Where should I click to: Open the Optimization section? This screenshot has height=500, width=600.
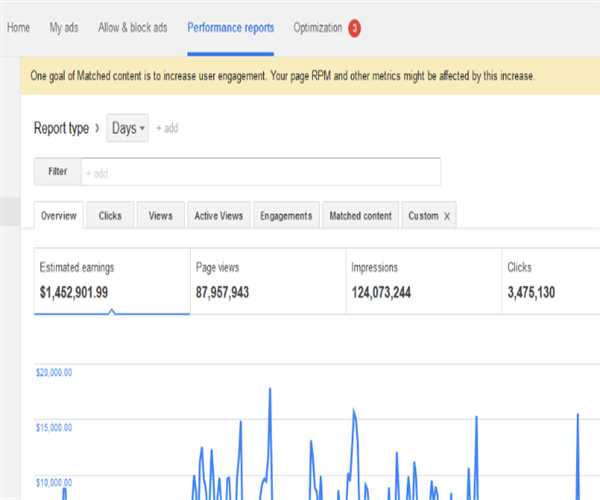pos(317,28)
